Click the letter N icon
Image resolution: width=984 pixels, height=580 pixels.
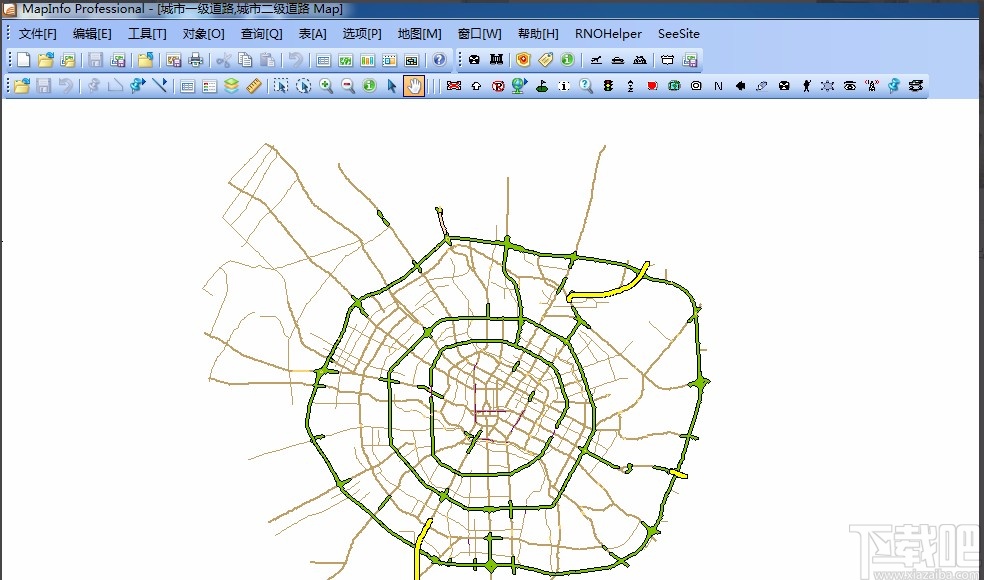coord(718,85)
